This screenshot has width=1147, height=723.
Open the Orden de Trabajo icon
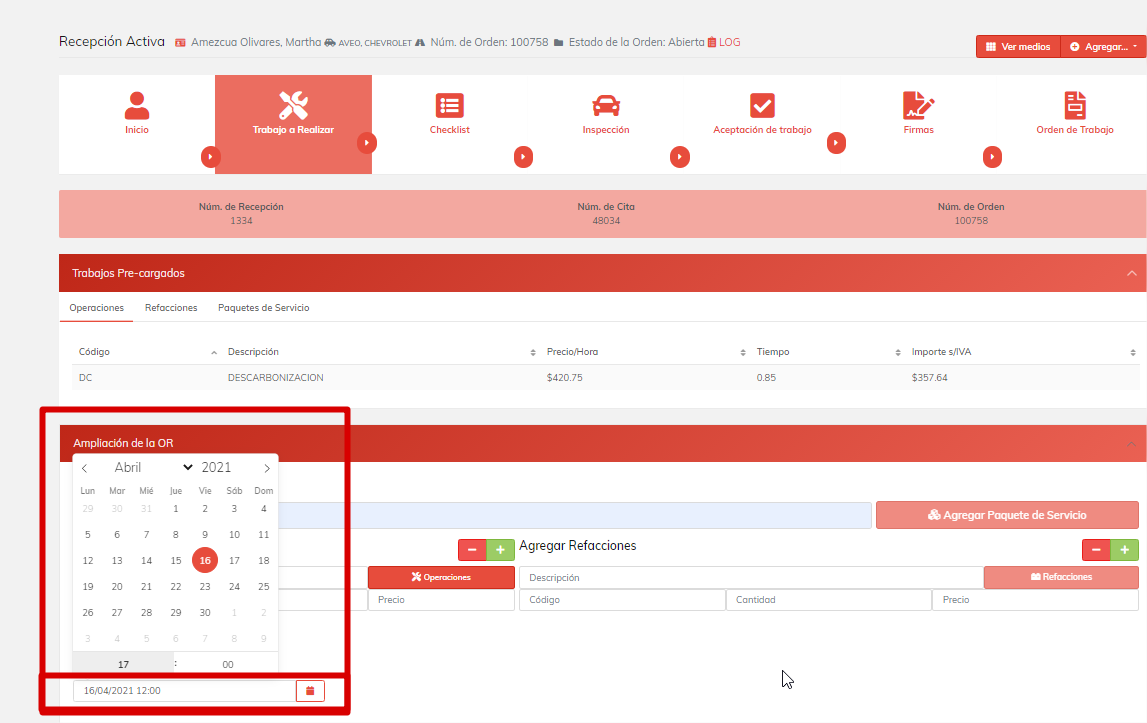1074,105
